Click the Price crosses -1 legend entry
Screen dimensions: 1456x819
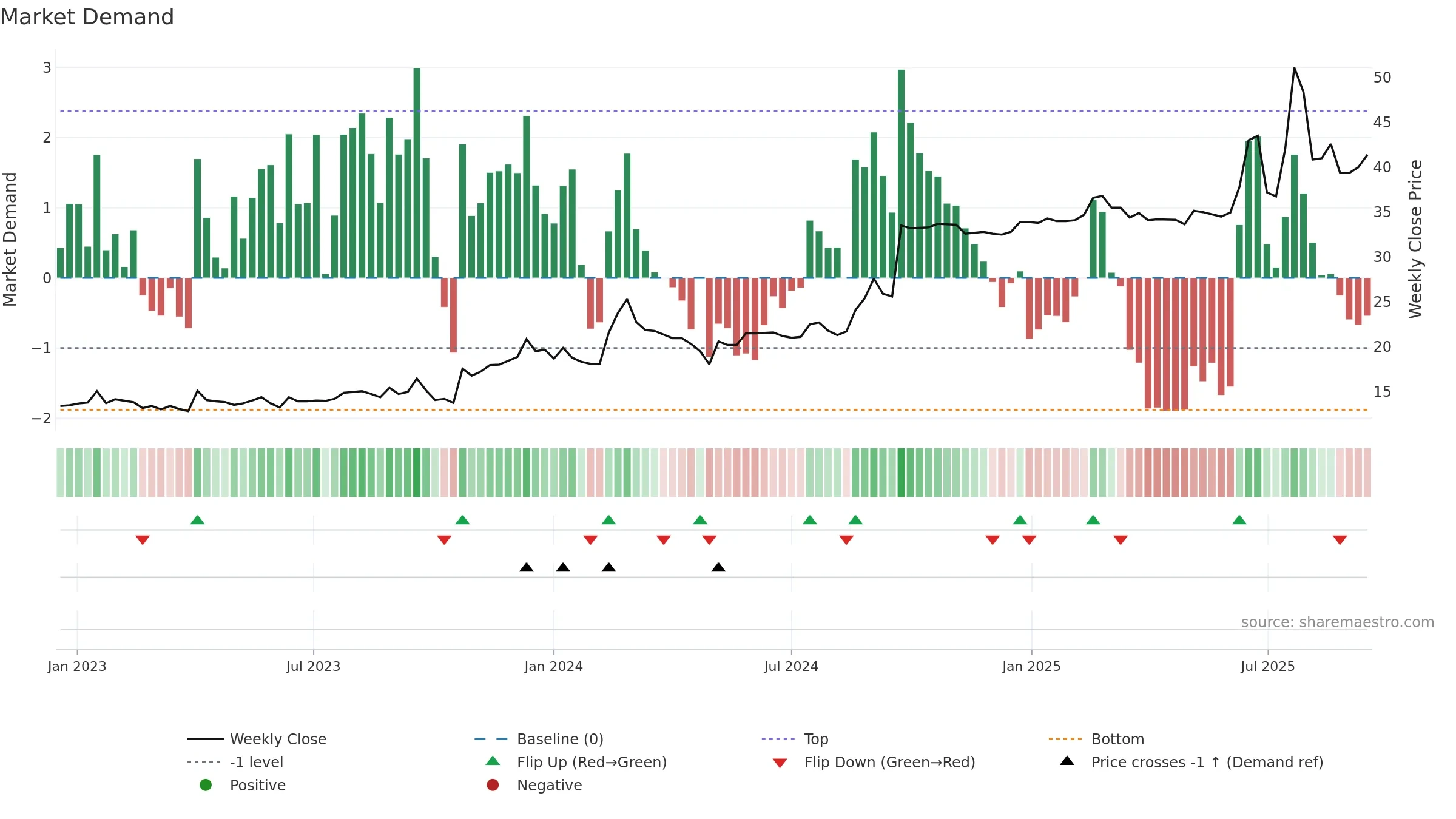1191,762
